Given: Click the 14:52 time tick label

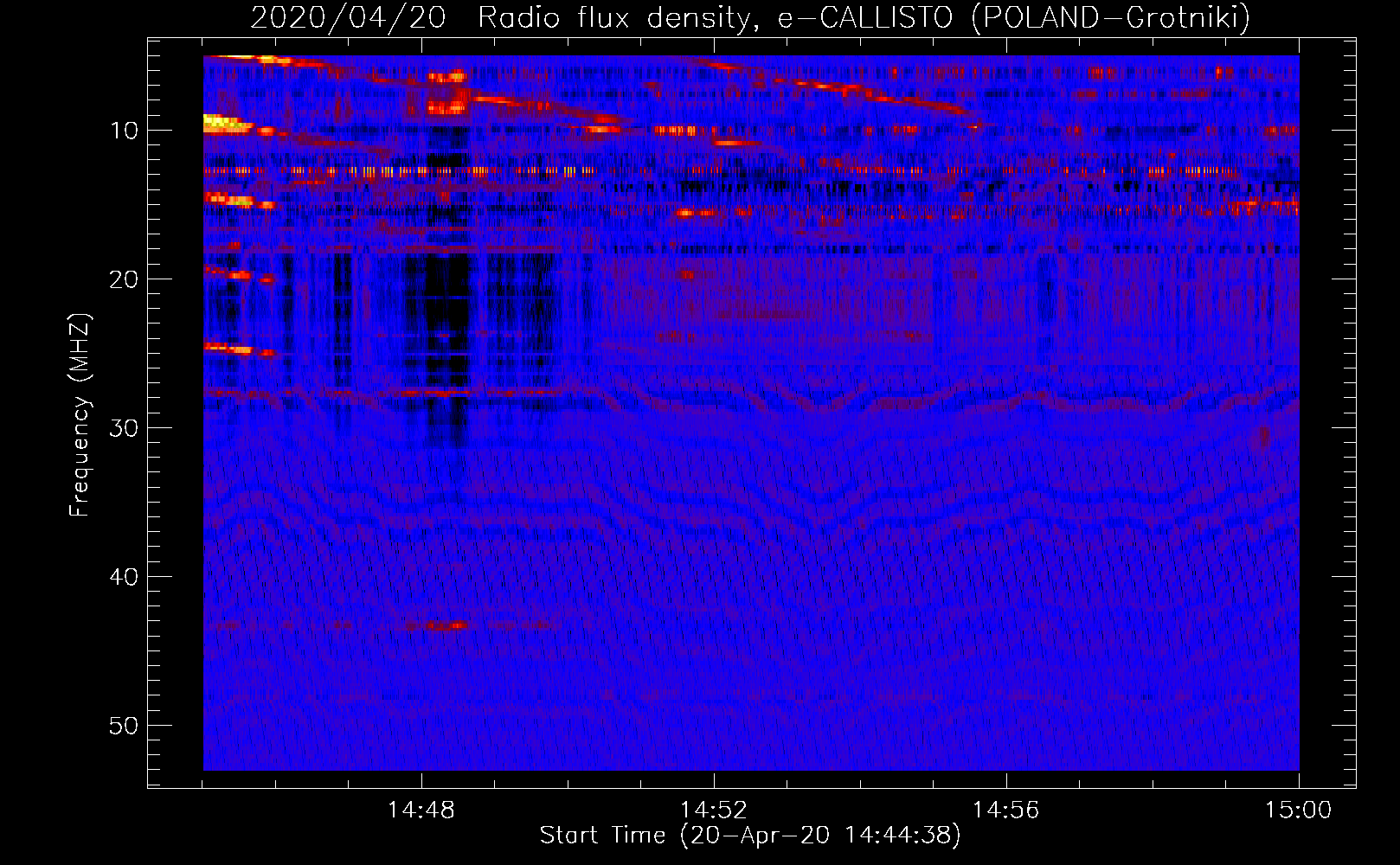Looking at the screenshot, I should (714, 811).
